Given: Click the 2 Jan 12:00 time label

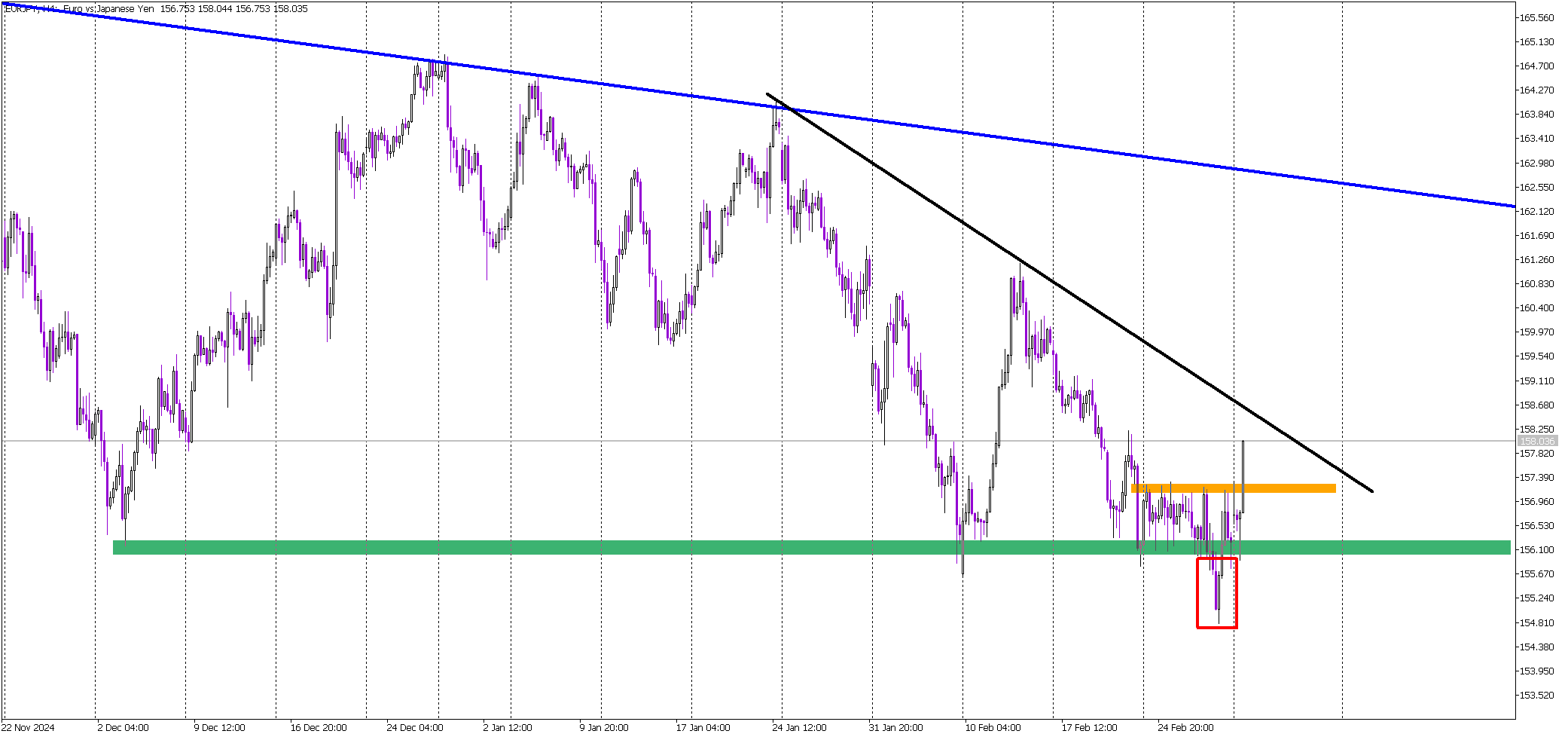Looking at the screenshot, I should coord(508,727).
